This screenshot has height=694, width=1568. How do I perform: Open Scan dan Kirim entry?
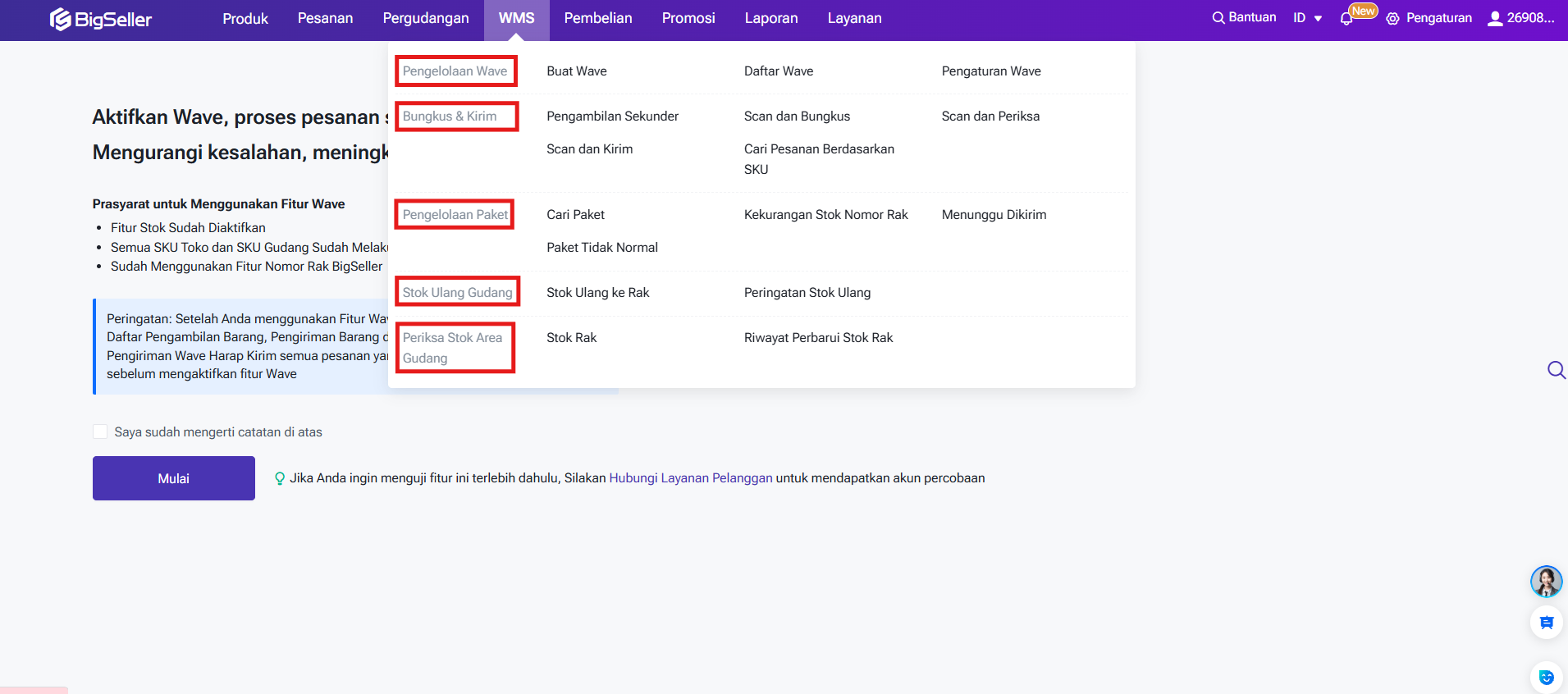point(590,149)
